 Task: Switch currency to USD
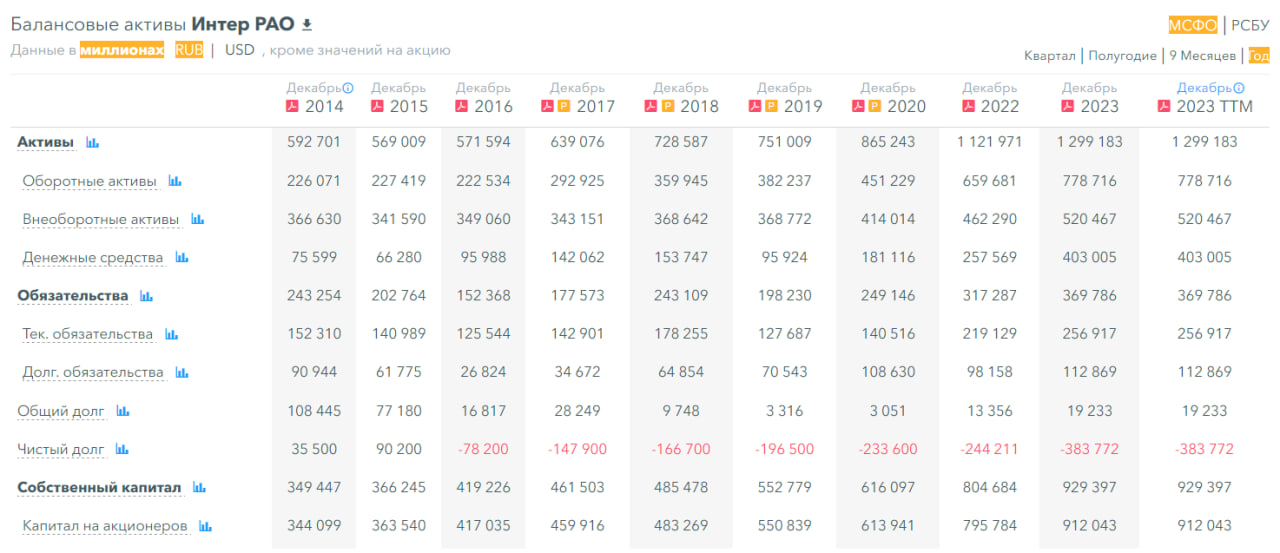(240, 50)
